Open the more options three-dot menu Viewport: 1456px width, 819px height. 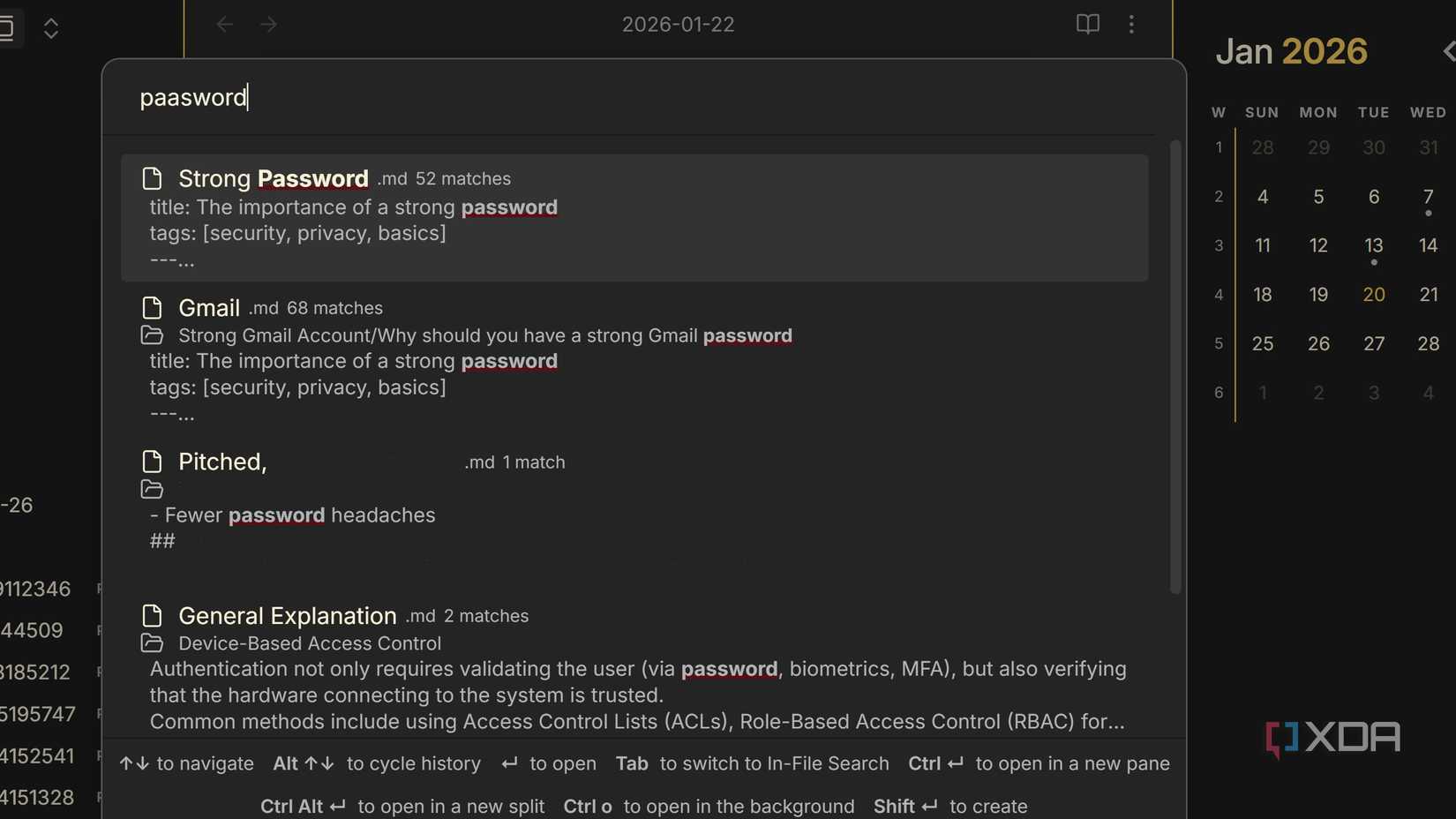(1131, 25)
